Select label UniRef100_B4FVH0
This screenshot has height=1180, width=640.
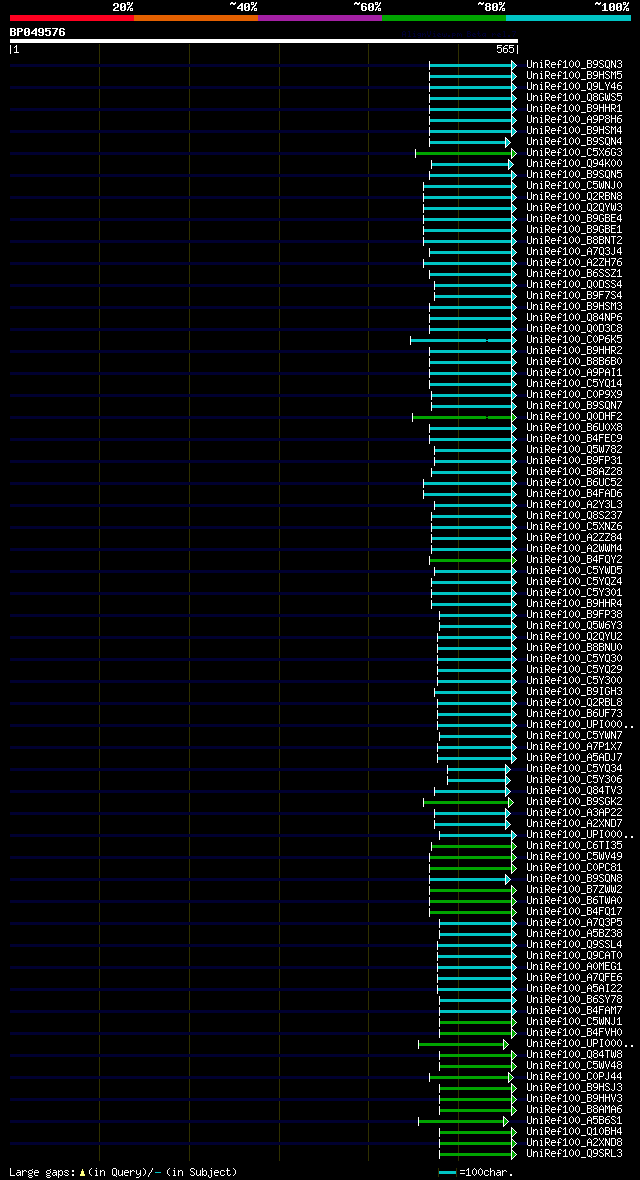click(x=574, y=1033)
